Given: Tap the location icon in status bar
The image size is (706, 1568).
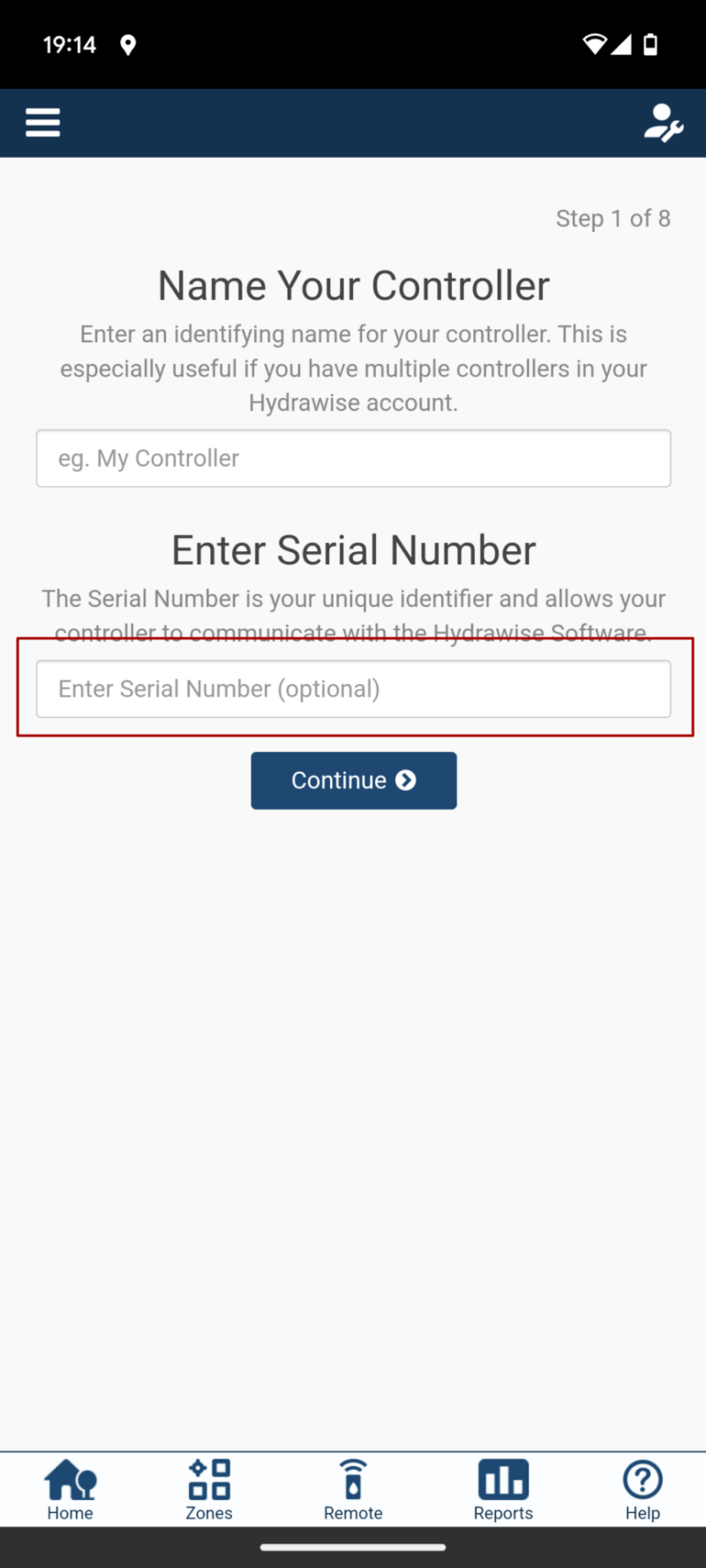Looking at the screenshot, I should point(128,45).
